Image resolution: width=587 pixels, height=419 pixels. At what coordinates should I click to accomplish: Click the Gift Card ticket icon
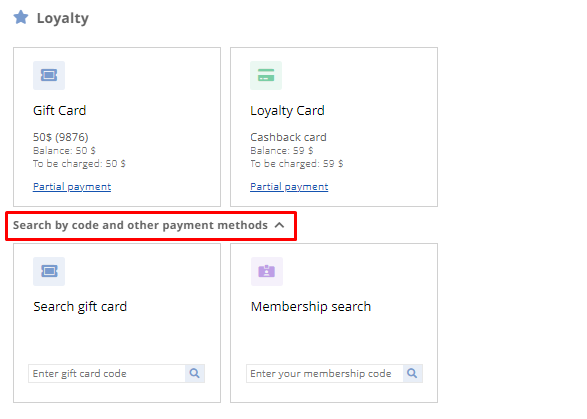[x=49, y=75]
